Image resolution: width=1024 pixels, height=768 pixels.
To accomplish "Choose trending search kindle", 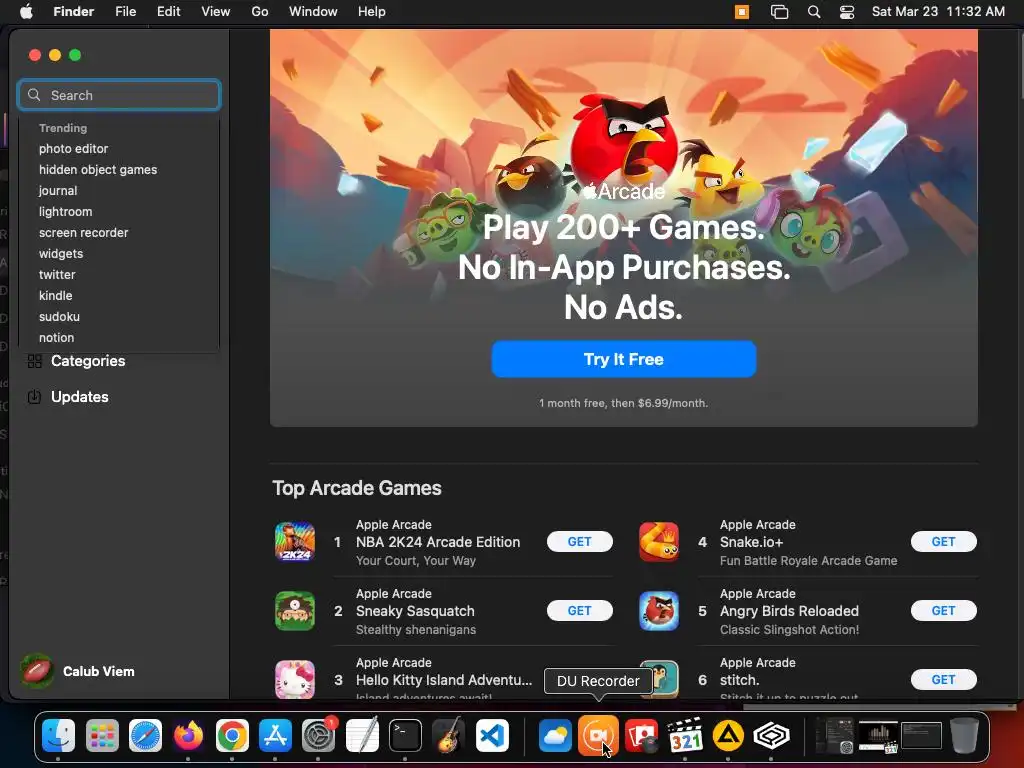I will coord(56,296).
